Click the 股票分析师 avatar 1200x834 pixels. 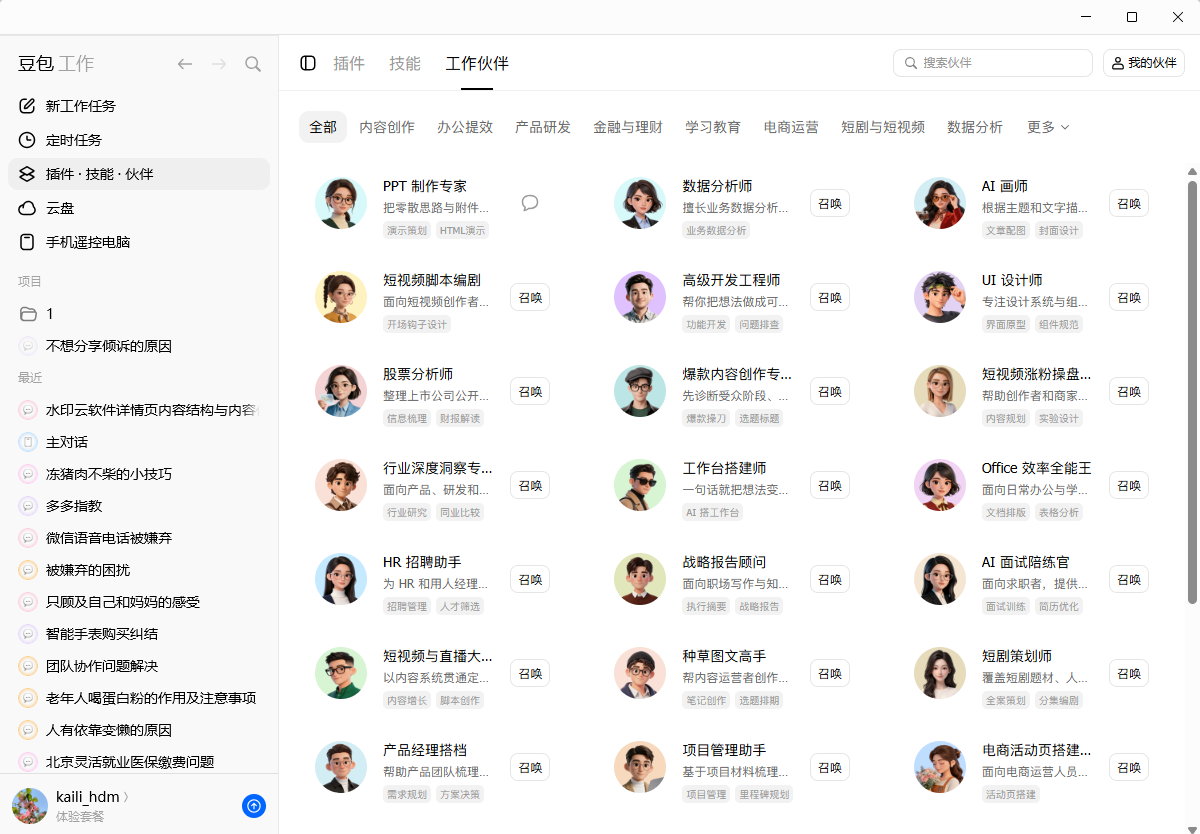pos(341,391)
